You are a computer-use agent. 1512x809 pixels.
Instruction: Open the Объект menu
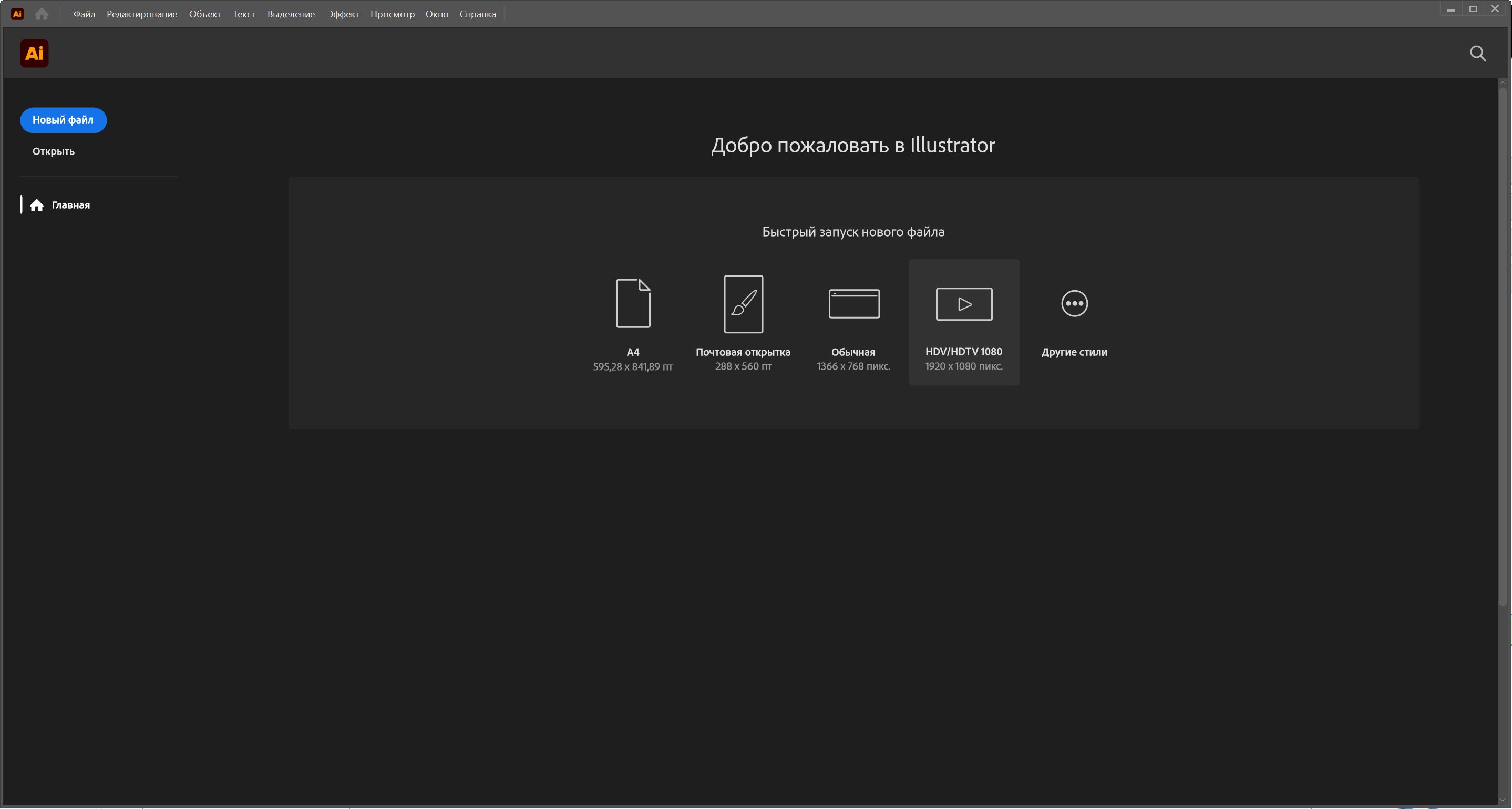pyautogui.click(x=204, y=14)
